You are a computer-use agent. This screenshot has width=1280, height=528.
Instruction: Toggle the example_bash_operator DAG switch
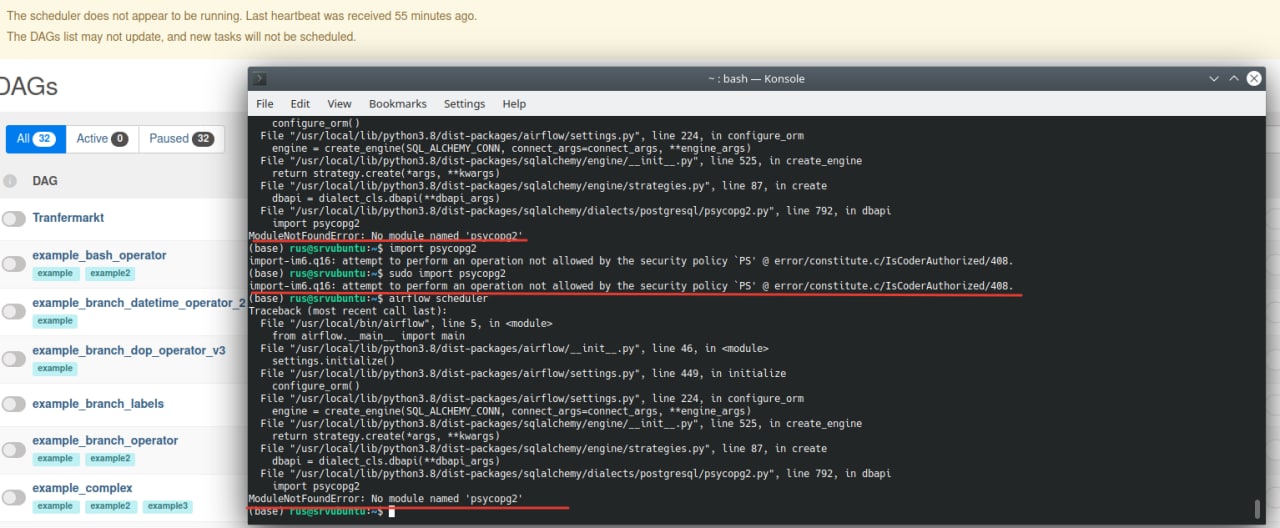click(13, 264)
